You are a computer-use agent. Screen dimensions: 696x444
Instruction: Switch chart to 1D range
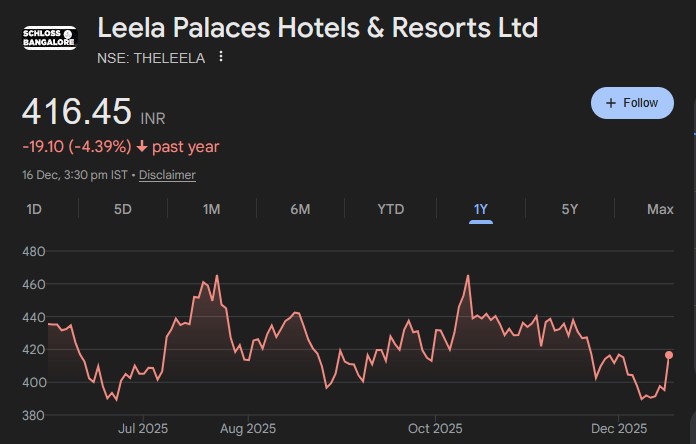34,209
